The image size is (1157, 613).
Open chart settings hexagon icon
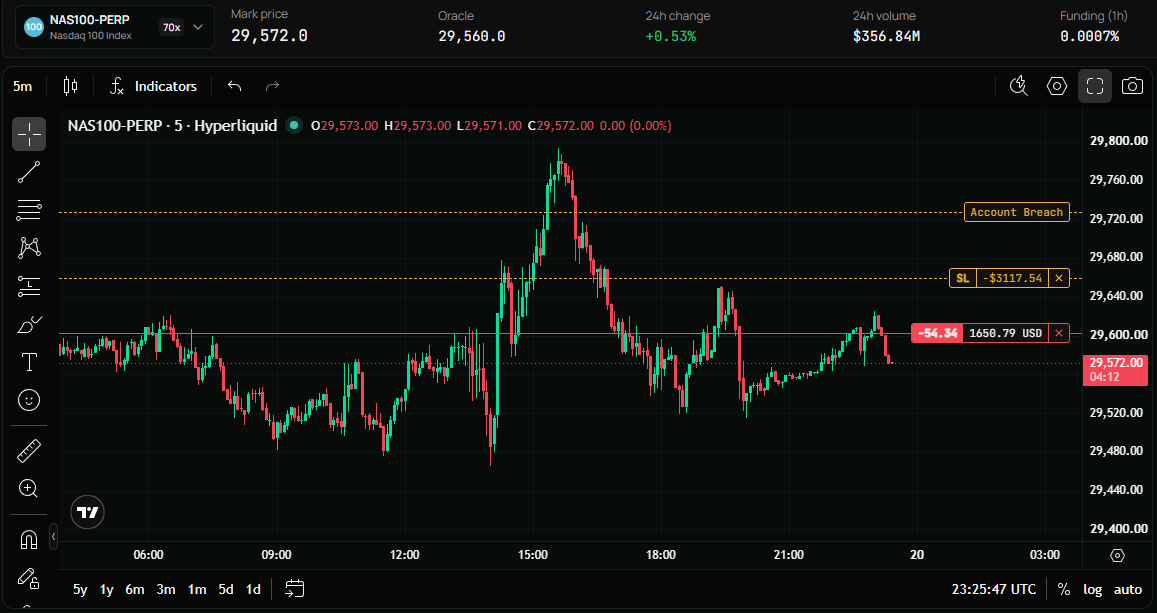(x=1057, y=86)
